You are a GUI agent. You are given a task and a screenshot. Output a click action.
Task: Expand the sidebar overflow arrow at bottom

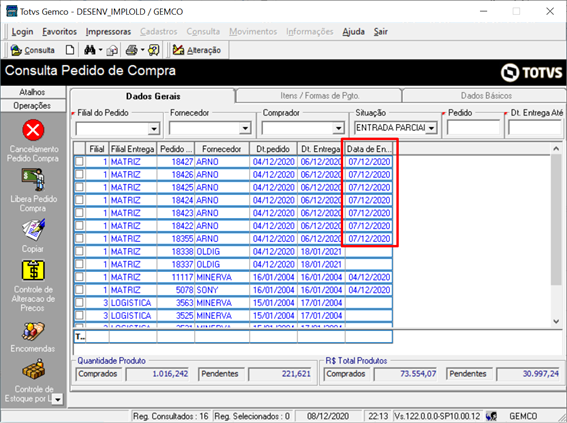pos(58,400)
